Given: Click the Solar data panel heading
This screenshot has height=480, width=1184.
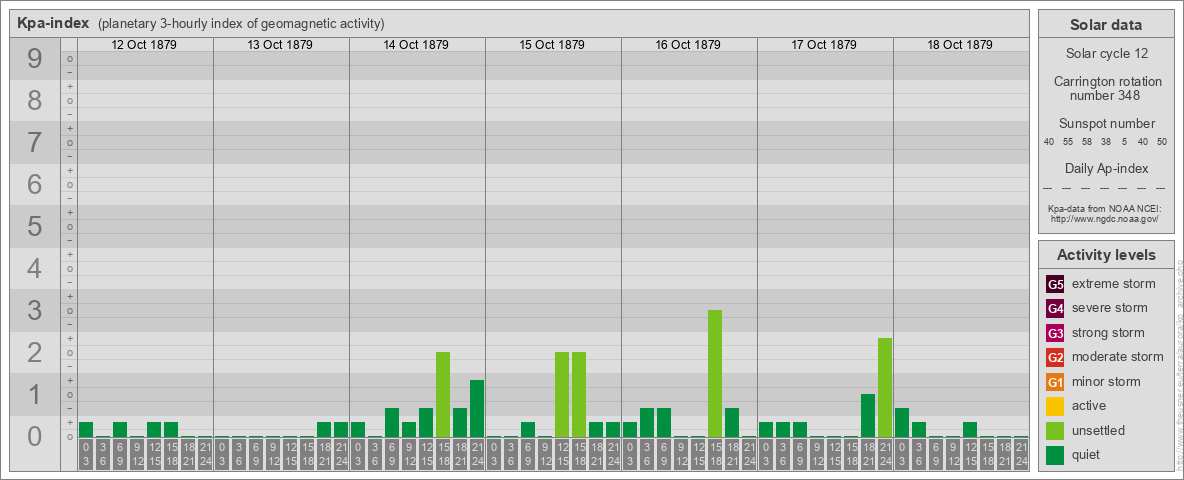Looking at the screenshot, I should pyautogui.click(x=1106, y=25).
